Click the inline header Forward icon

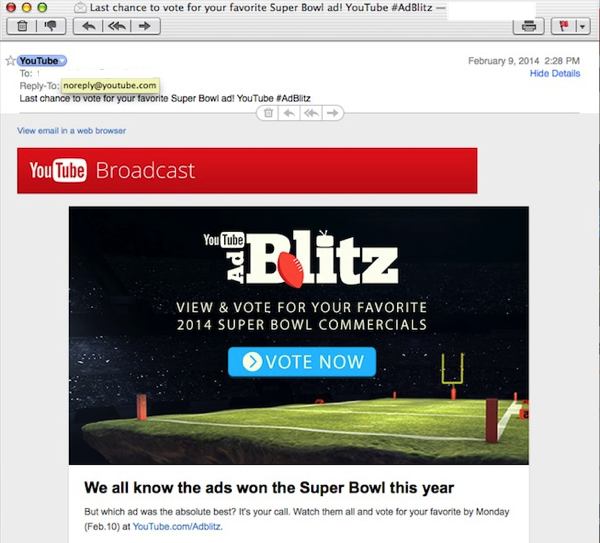click(333, 113)
